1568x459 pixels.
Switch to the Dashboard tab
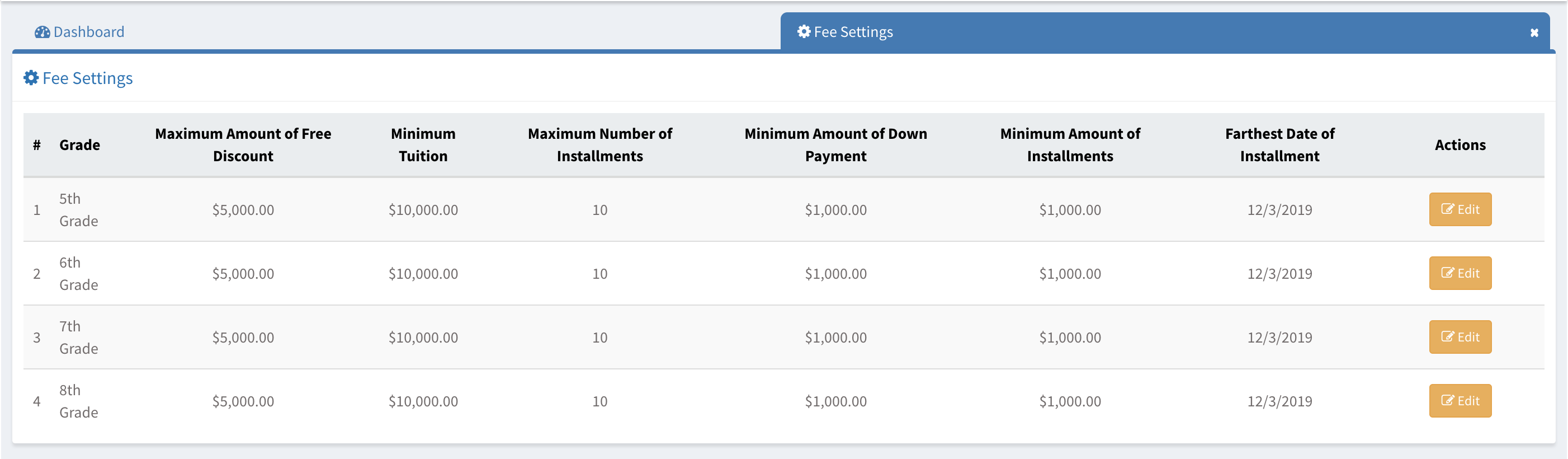[x=88, y=32]
